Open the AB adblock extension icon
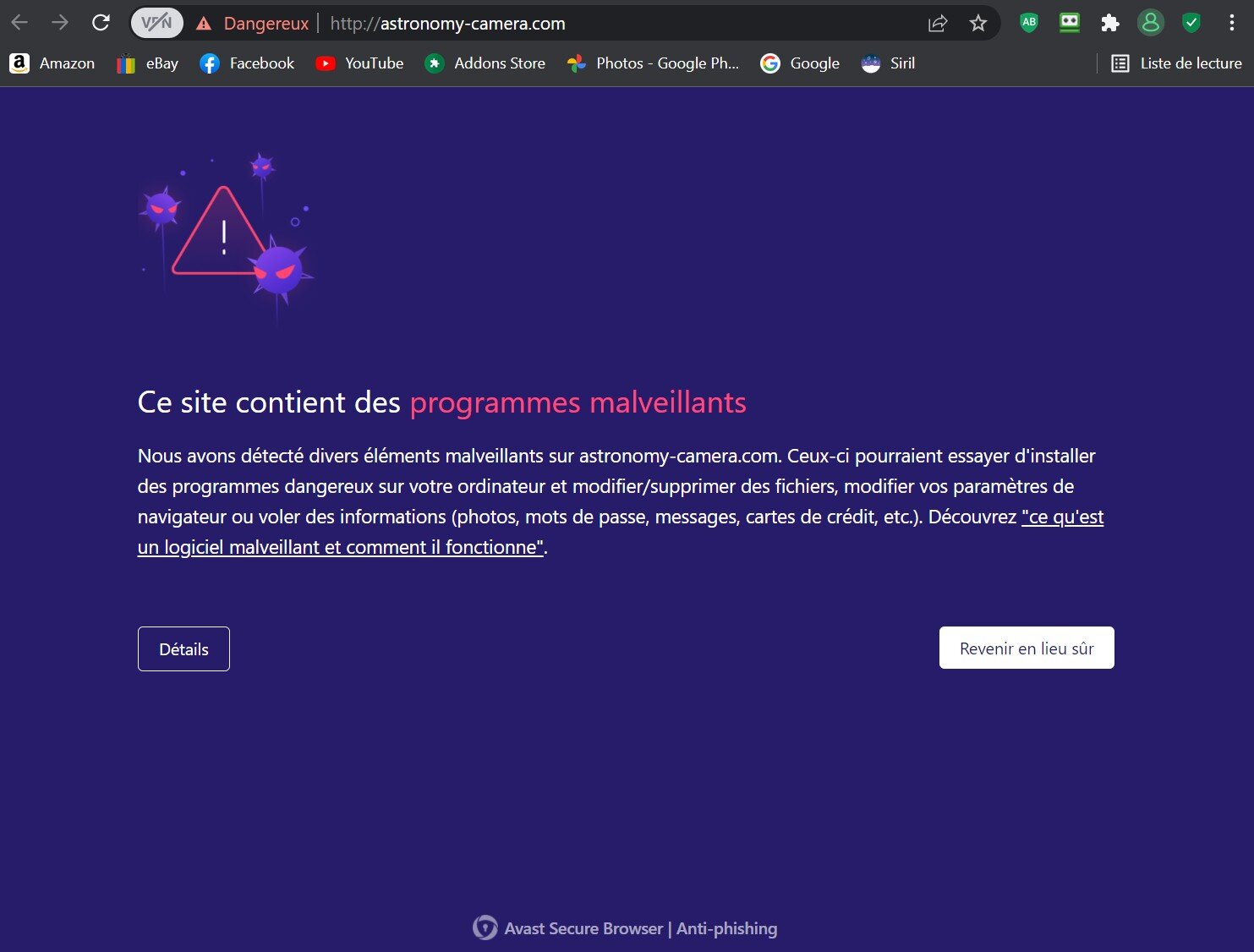The image size is (1254, 952). pyautogui.click(x=1029, y=23)
